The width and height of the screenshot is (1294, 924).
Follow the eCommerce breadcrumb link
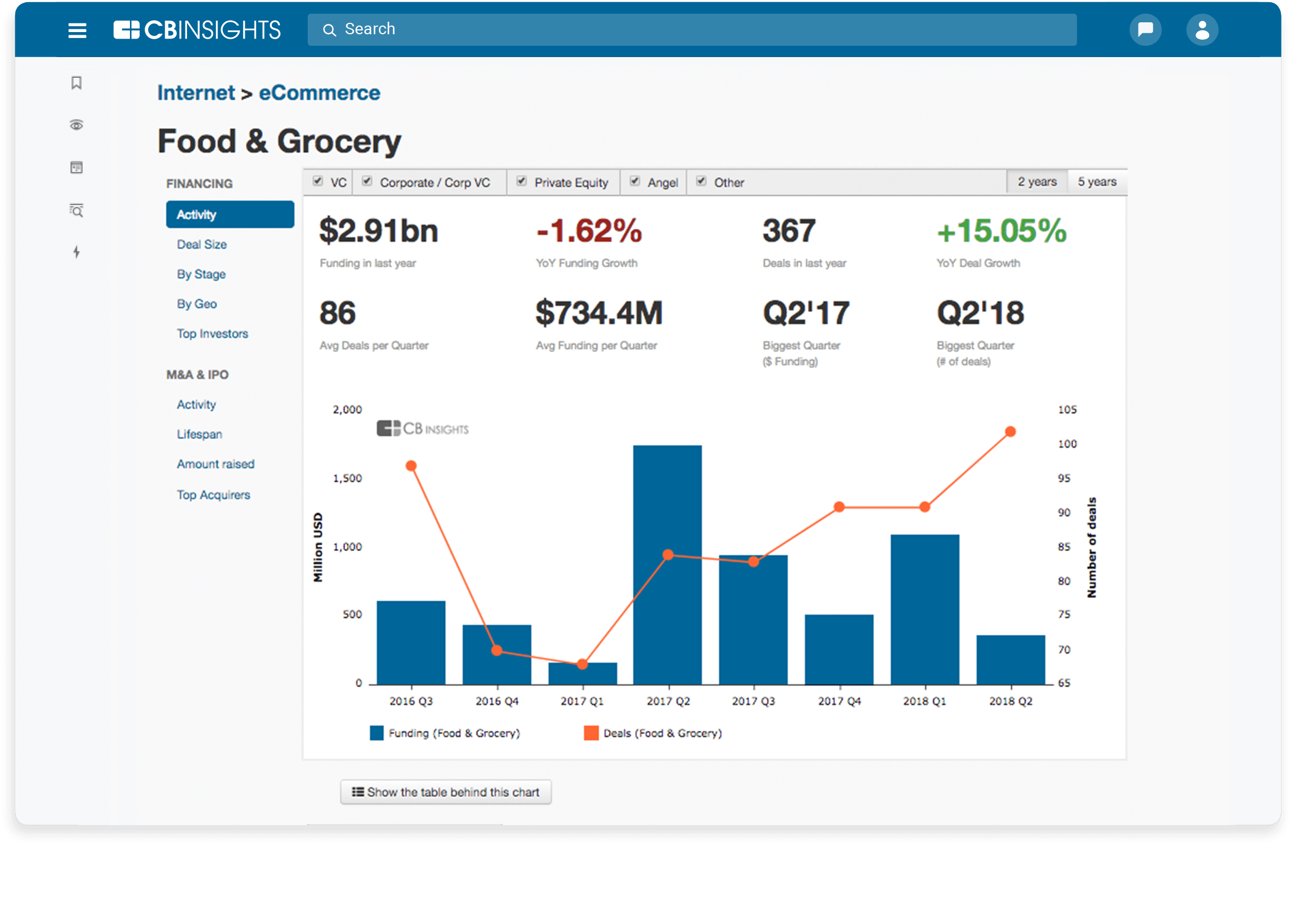319,93
